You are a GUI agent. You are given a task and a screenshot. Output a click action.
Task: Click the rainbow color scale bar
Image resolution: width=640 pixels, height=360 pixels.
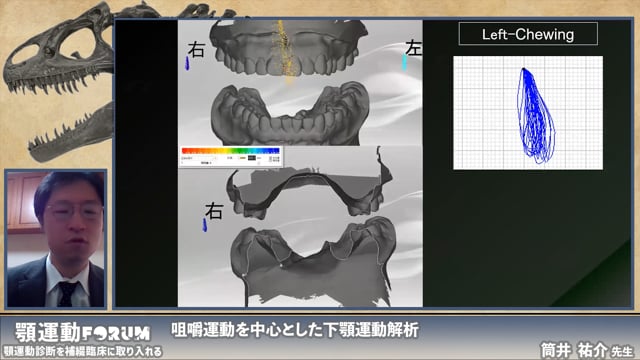coord(231,151)
